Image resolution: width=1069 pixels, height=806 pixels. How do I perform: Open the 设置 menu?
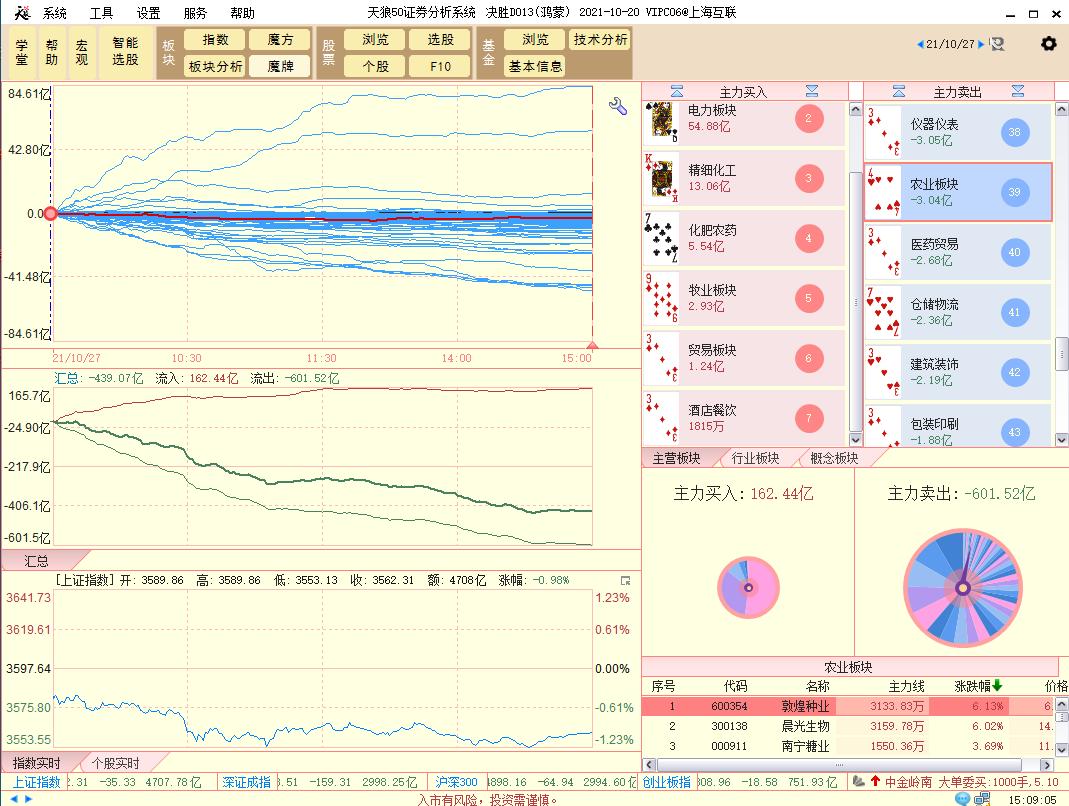click(x=149, y=13)
